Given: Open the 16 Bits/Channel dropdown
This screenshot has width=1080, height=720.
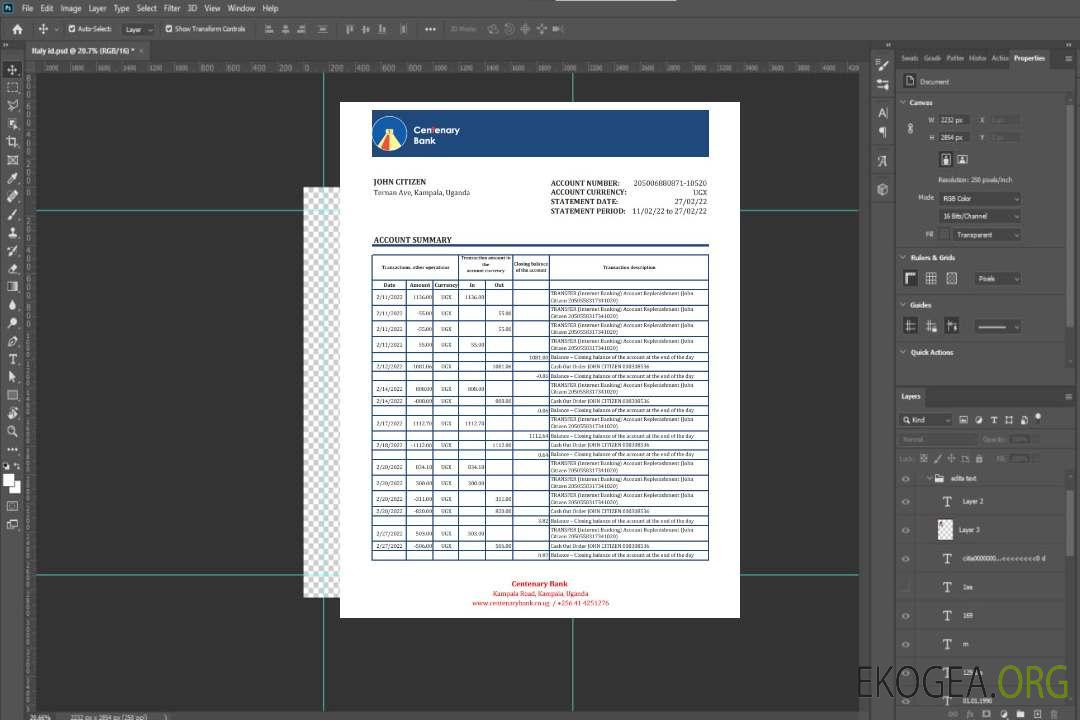Looking at the screenshot, I should click(x=980, y=216).
